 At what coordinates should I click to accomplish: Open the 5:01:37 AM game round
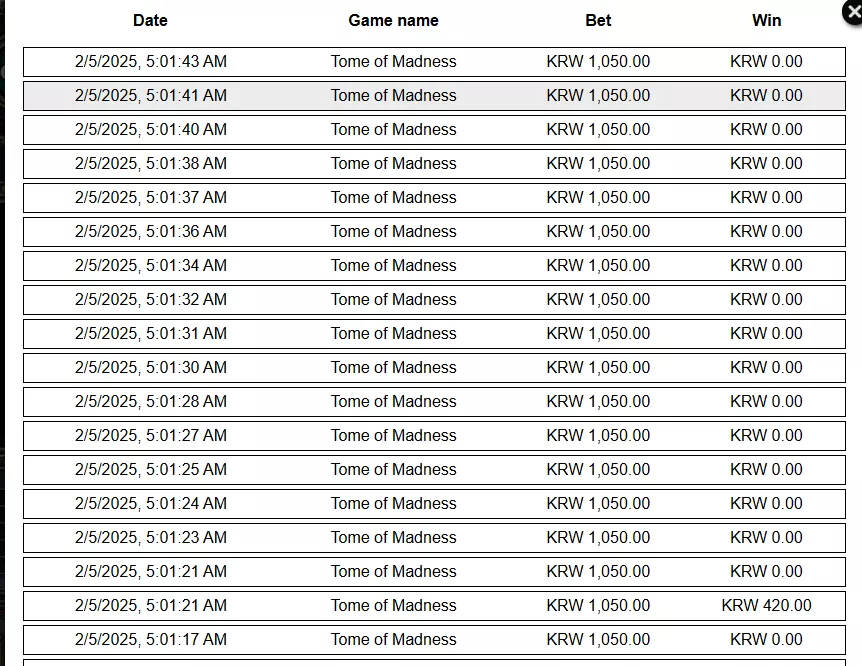pyautogui.click(x=434, y=198)
